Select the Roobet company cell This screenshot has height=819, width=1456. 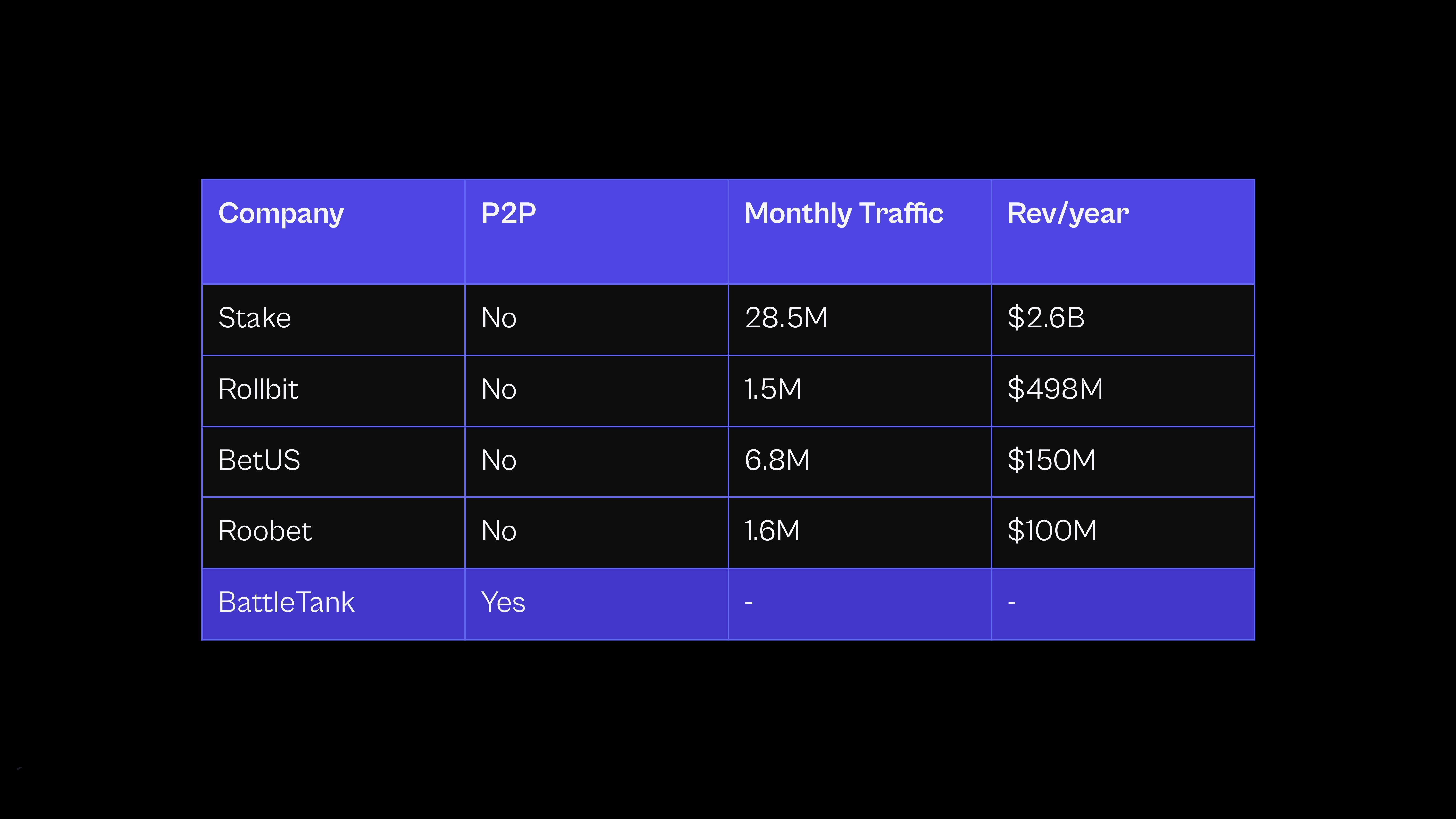point(265,531)
